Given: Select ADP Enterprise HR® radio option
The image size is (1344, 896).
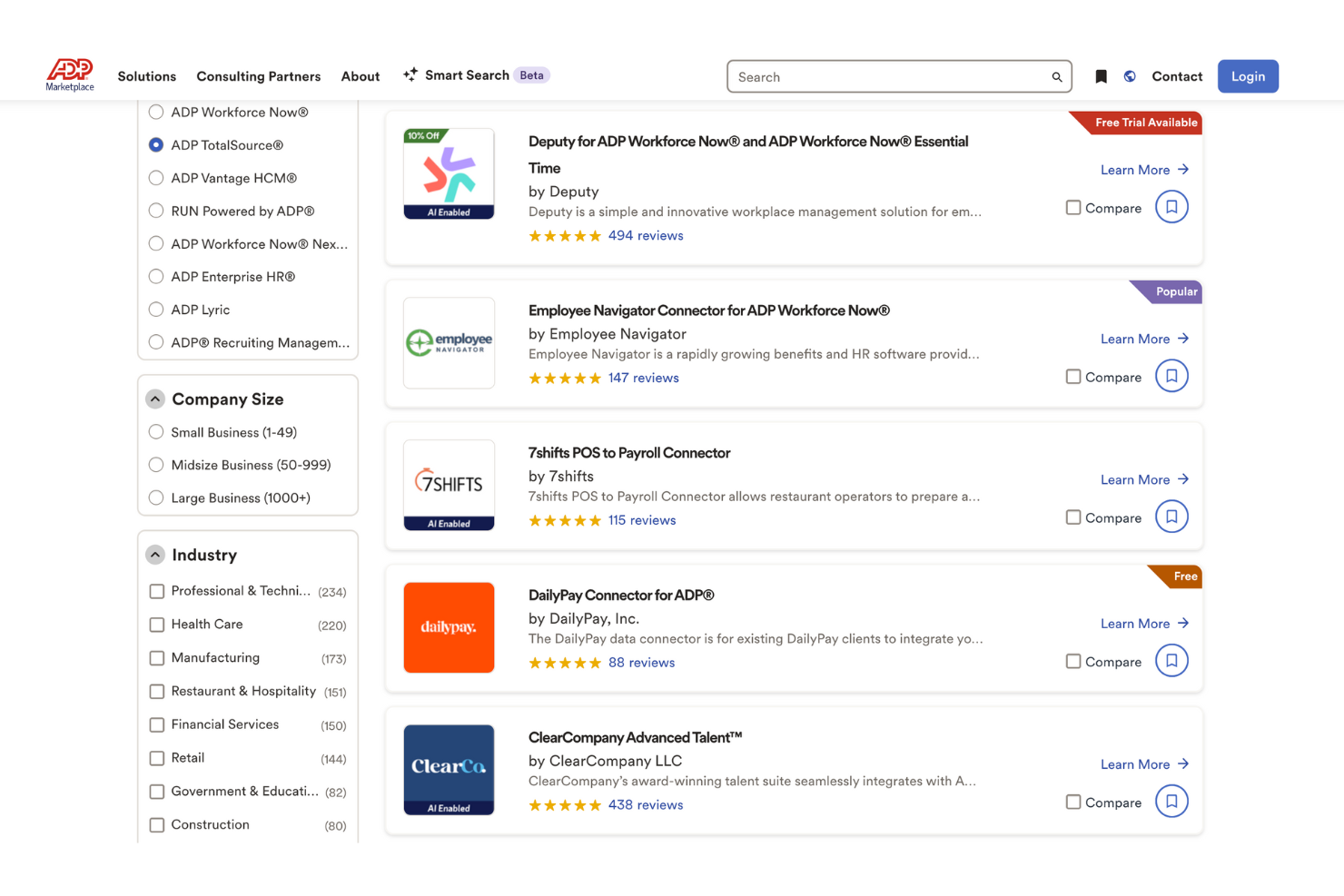Looking at the screenshot, I should [x=156, y=276].
